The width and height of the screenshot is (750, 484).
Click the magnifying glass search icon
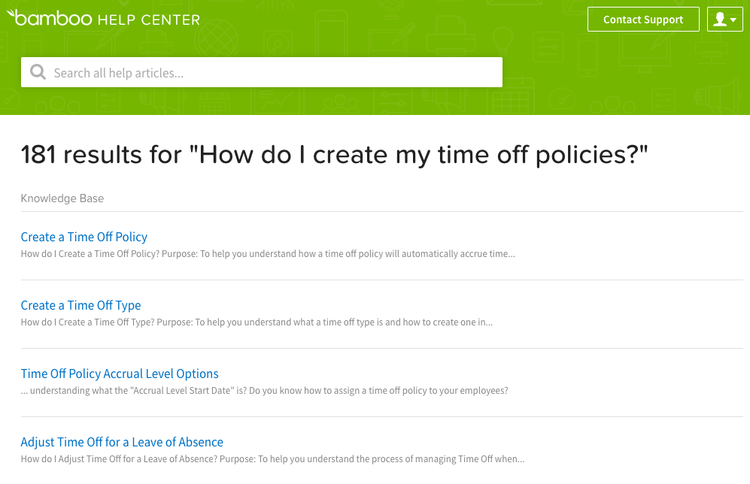click(38, 72)
